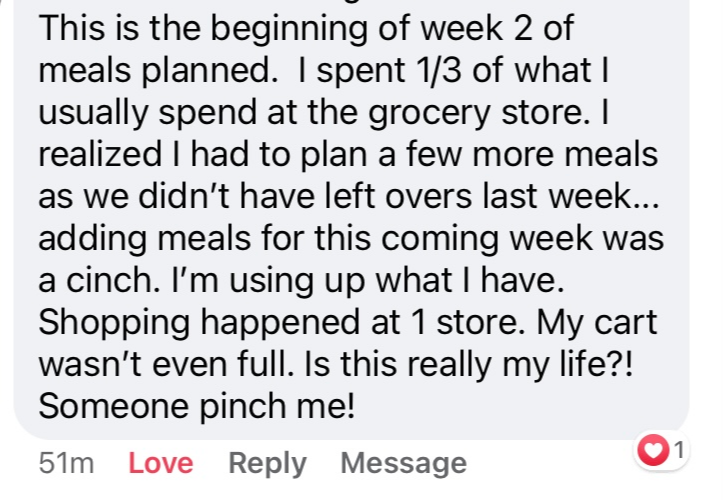Click the word "adding" in the comment

click(x=93, y=239)
